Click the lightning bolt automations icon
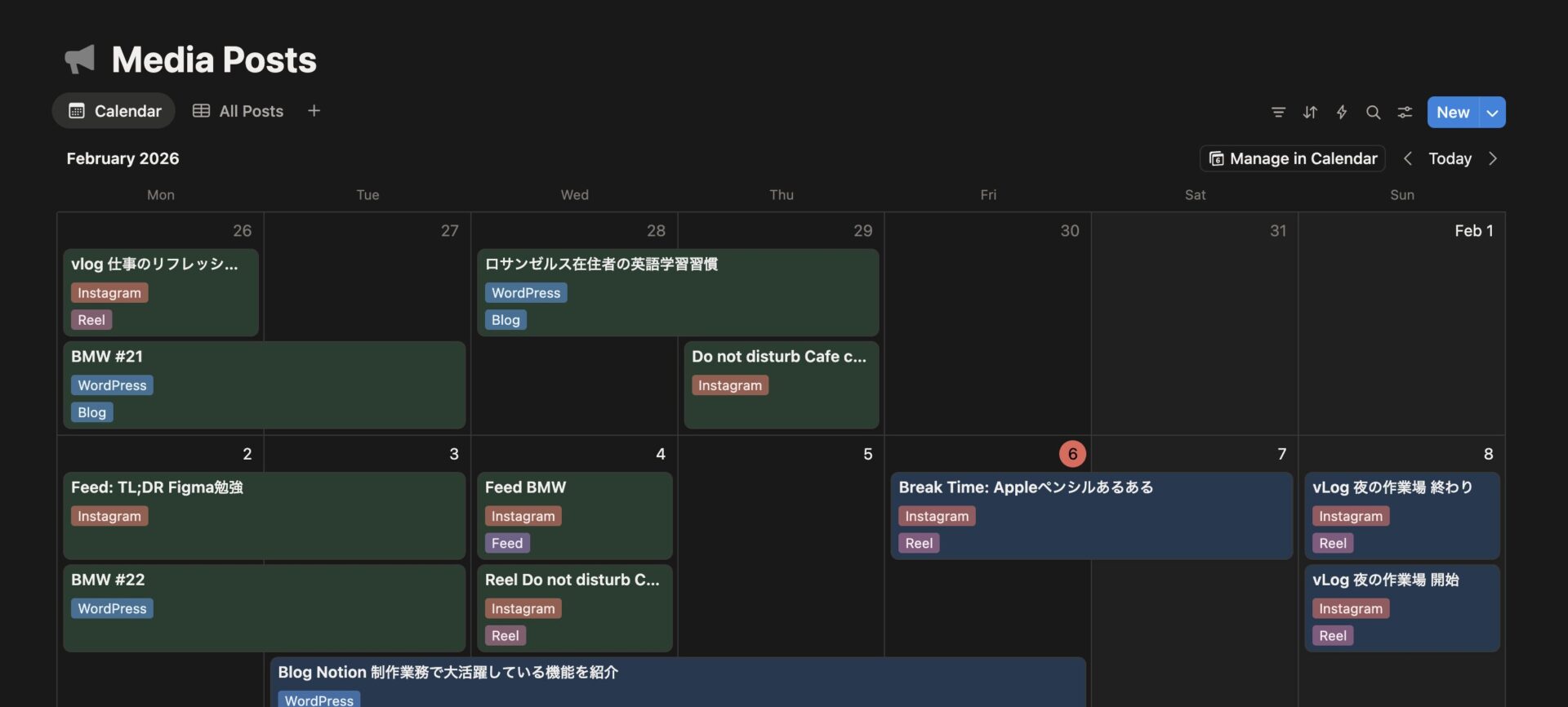This screenshot has width=1568, height=707. point(1341,113)
